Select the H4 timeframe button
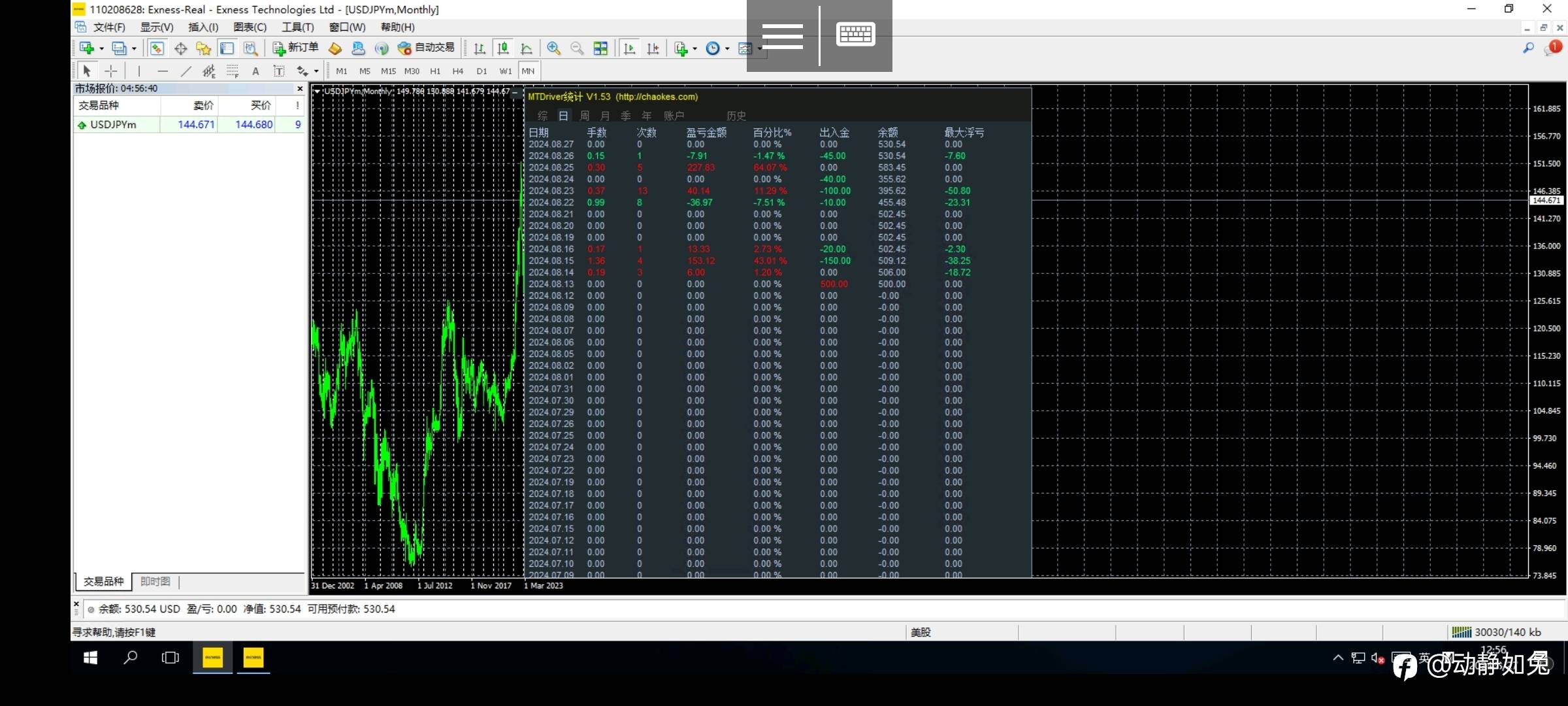The image size is (1568, 706). point(457,71)
